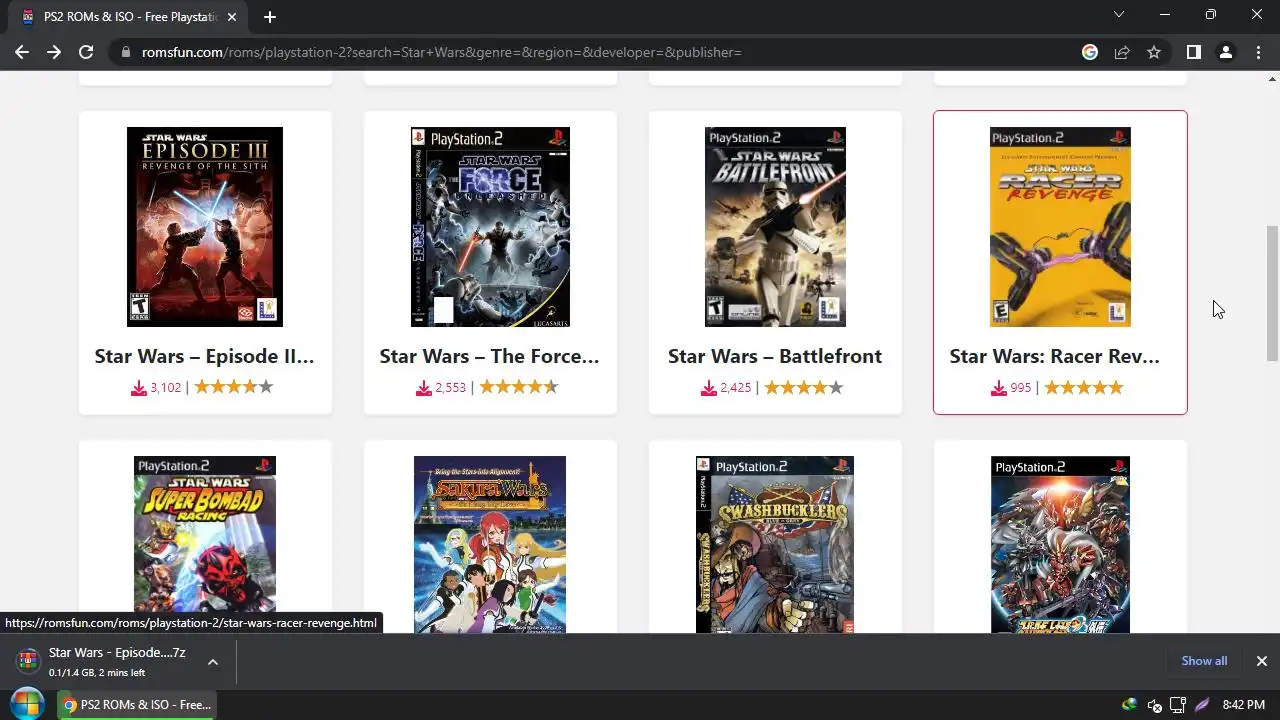Open the Windows Start menu
This screenshot has height=720, width=1280.
click(27, 704)
